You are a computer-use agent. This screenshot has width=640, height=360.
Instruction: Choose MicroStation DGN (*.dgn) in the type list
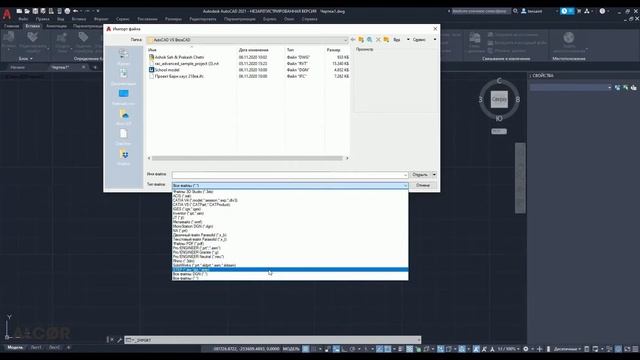[x=290, y=226]
